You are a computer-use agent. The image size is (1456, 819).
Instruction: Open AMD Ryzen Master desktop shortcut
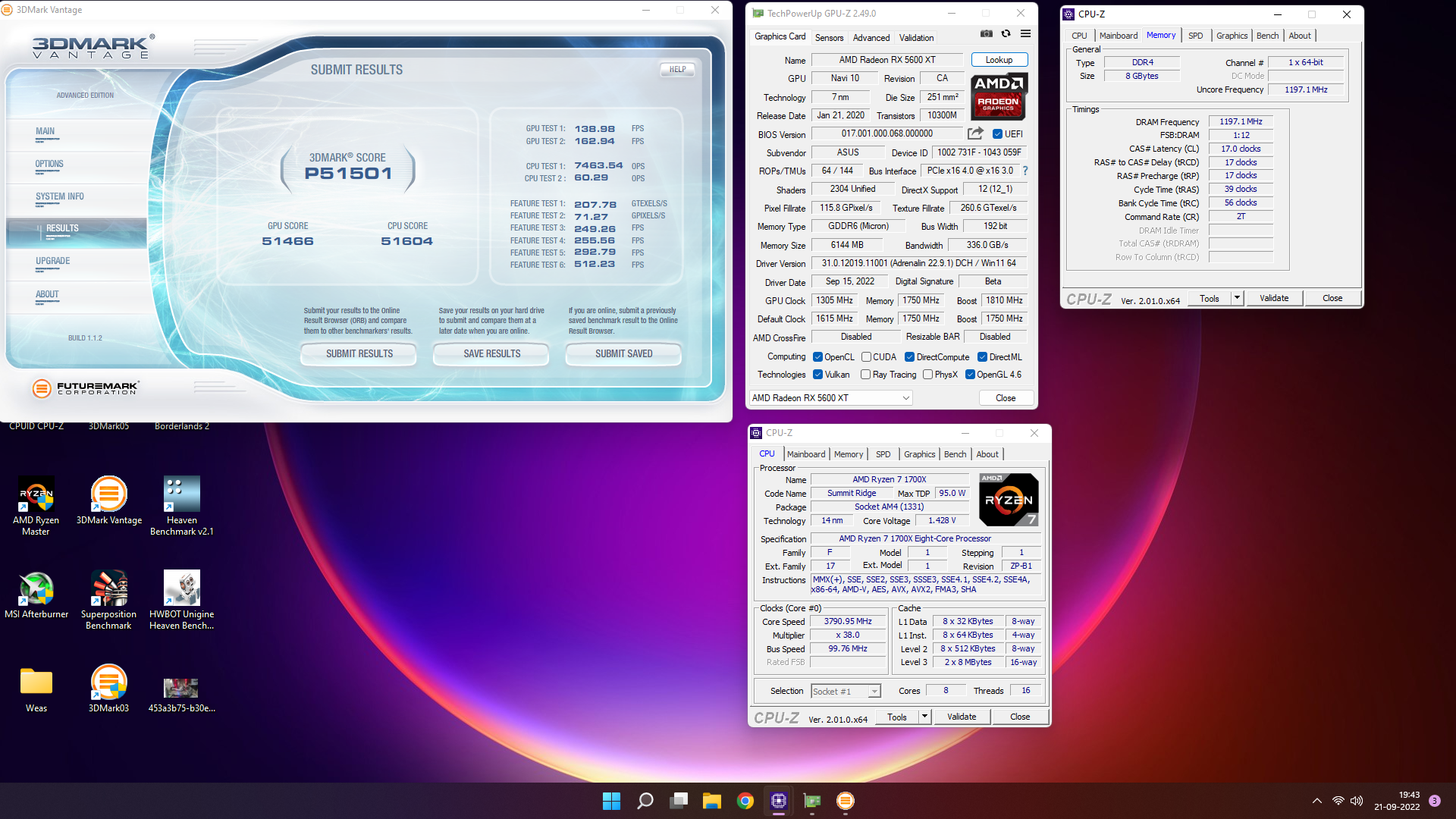click(36, 506)
